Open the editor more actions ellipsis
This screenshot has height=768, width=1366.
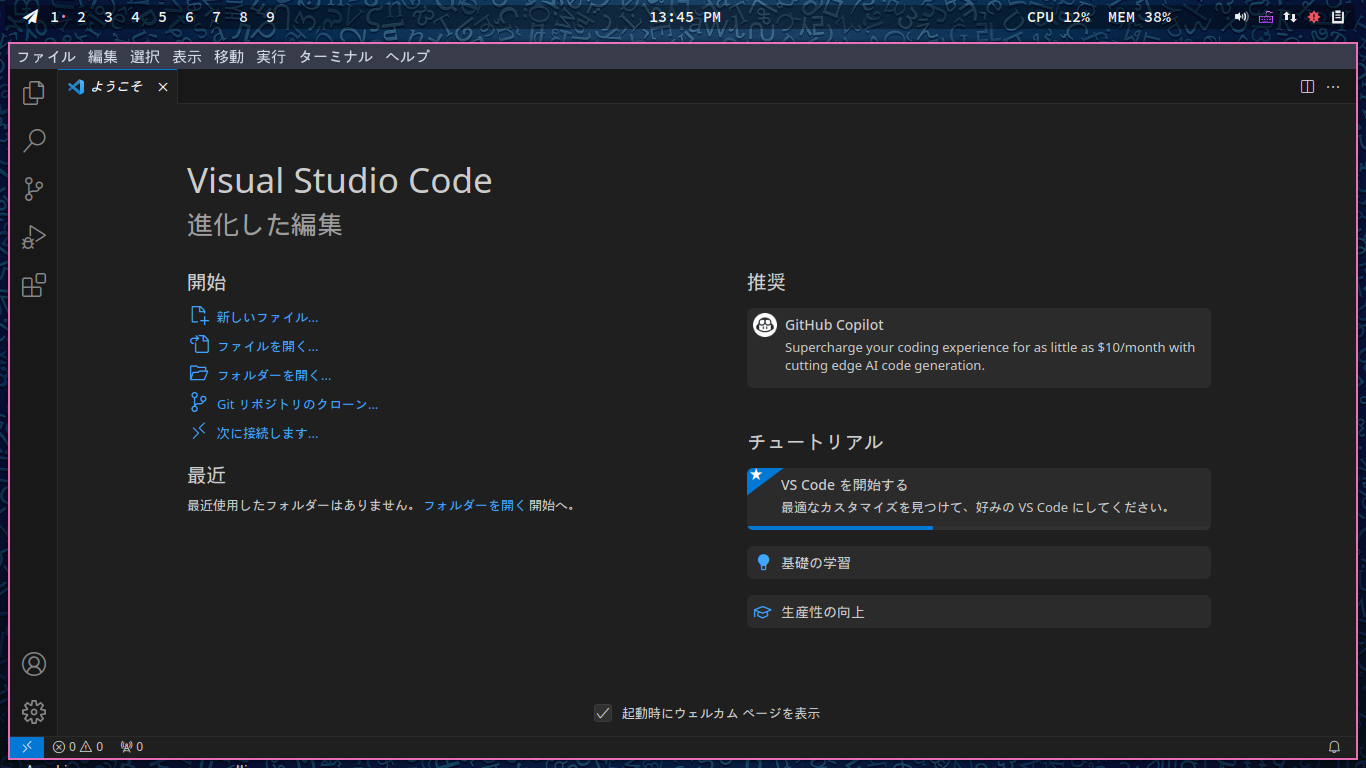(x=1333, y=87)
